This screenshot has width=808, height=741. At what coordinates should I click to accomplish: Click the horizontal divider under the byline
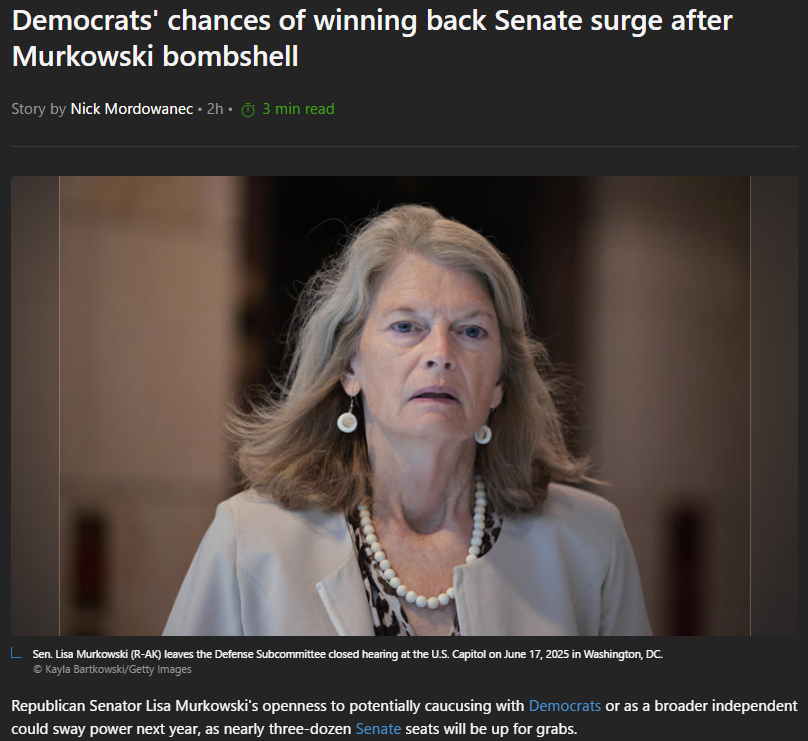[x=405, y=146]
